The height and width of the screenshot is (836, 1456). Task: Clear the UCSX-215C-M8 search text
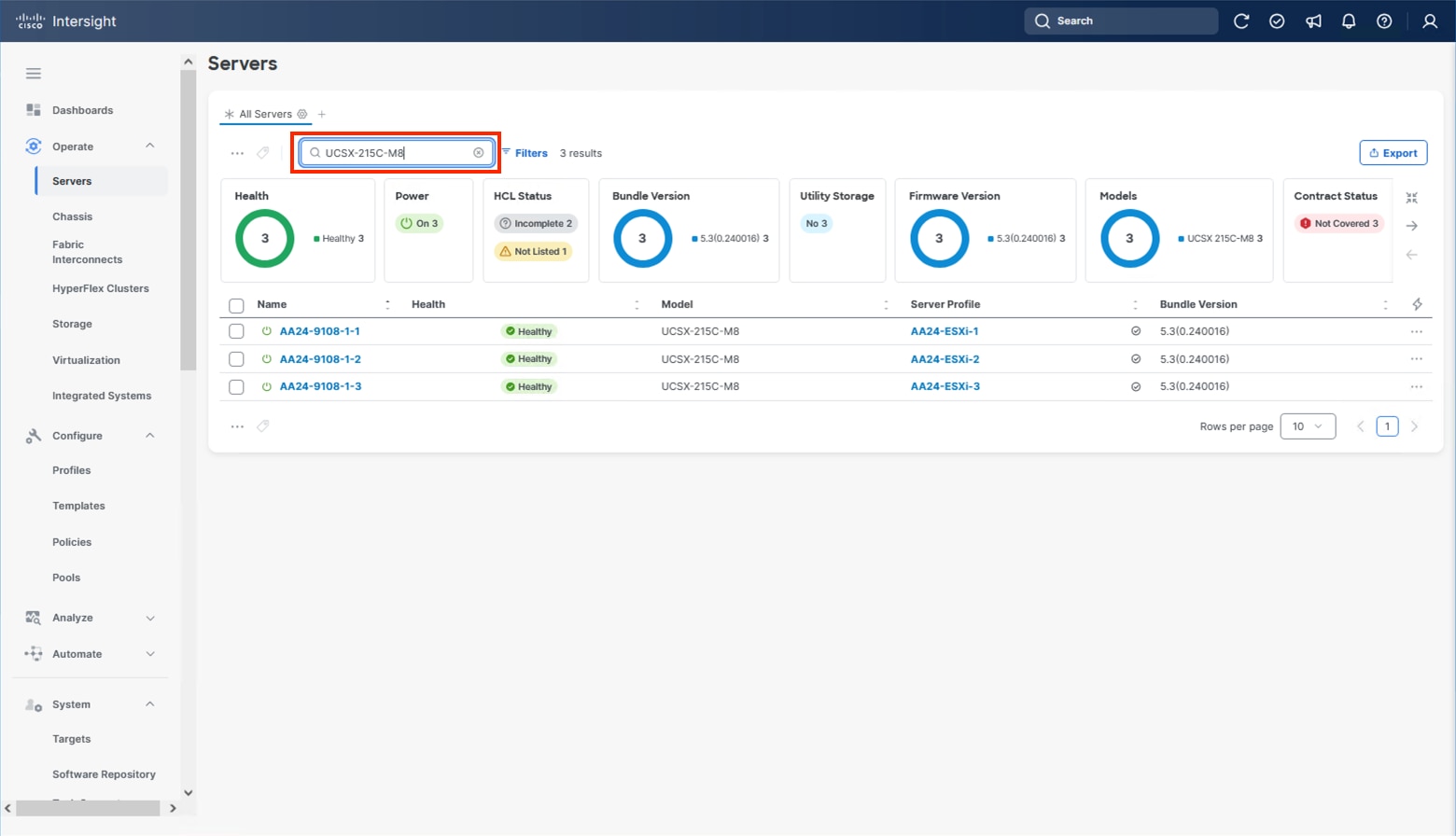click(x=479, y=153)
